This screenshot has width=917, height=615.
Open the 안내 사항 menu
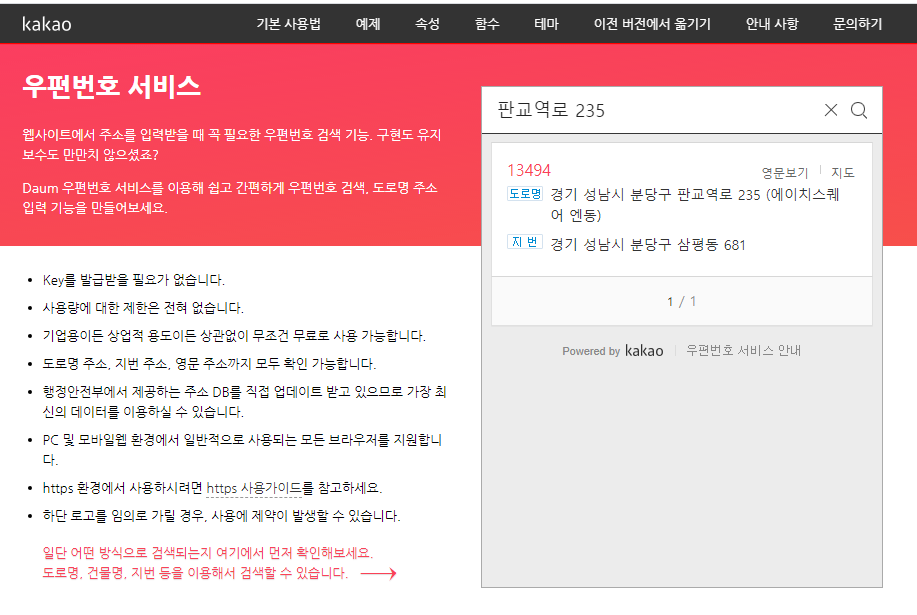coord(771,24)
